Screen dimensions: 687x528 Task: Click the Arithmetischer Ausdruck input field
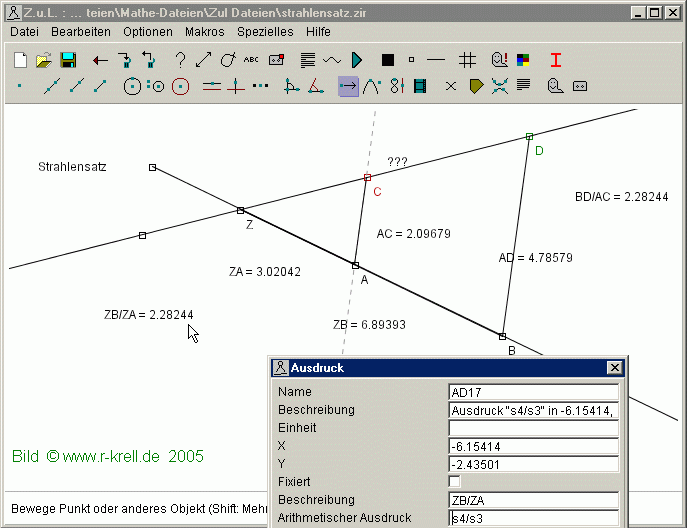click(534, 518)
